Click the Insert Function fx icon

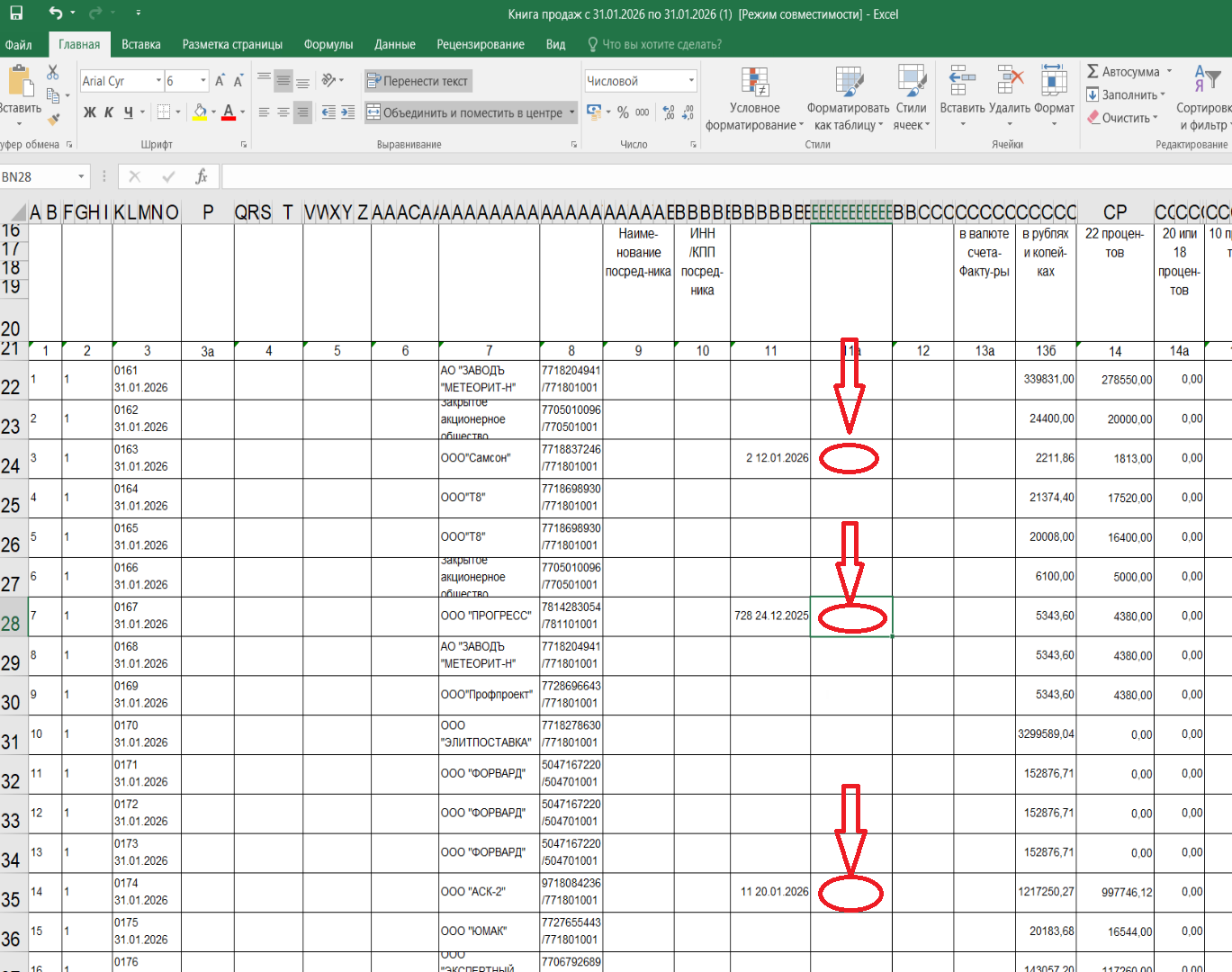tap(202, 176)
